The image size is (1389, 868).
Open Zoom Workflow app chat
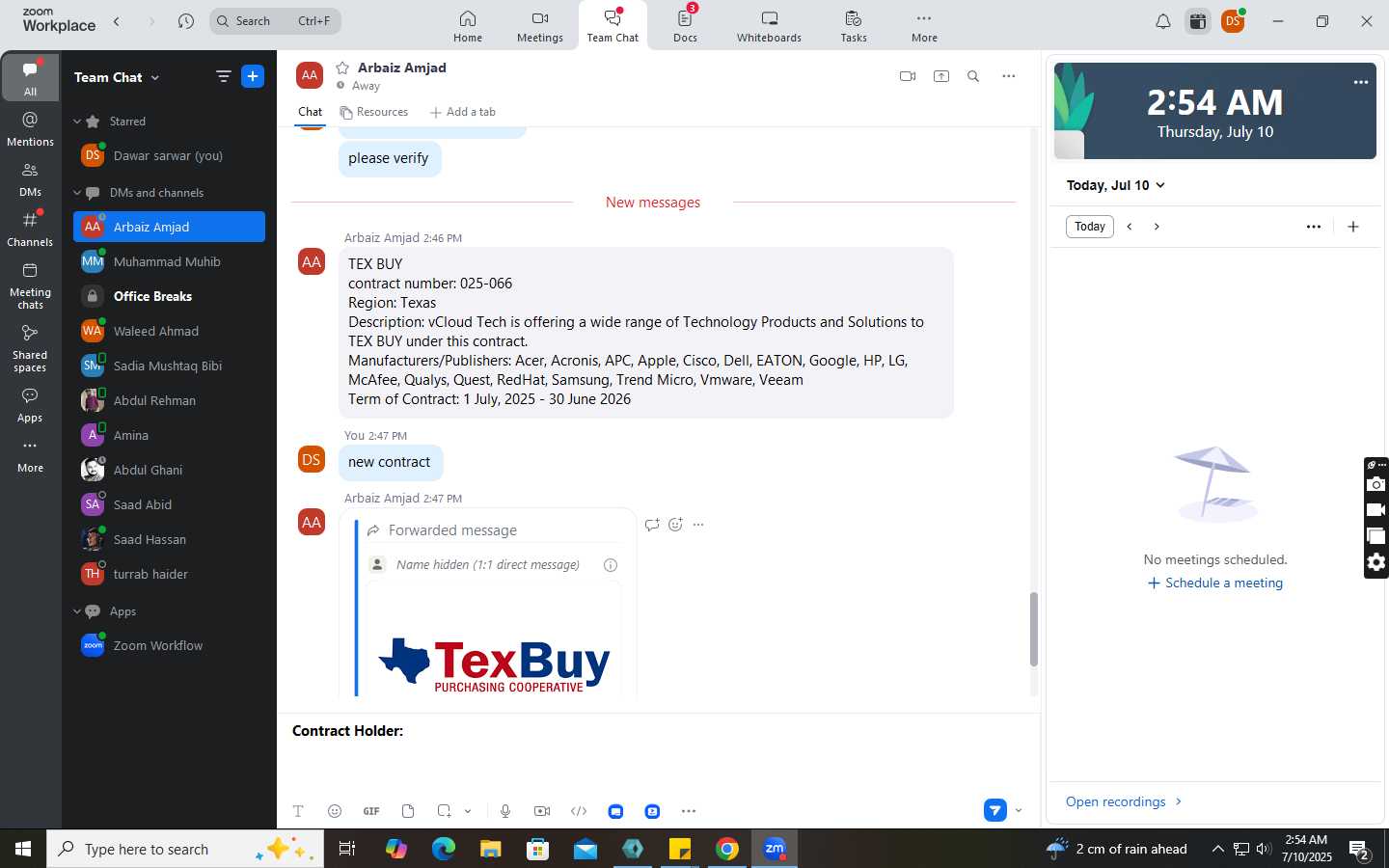click(x=169, y=645)
